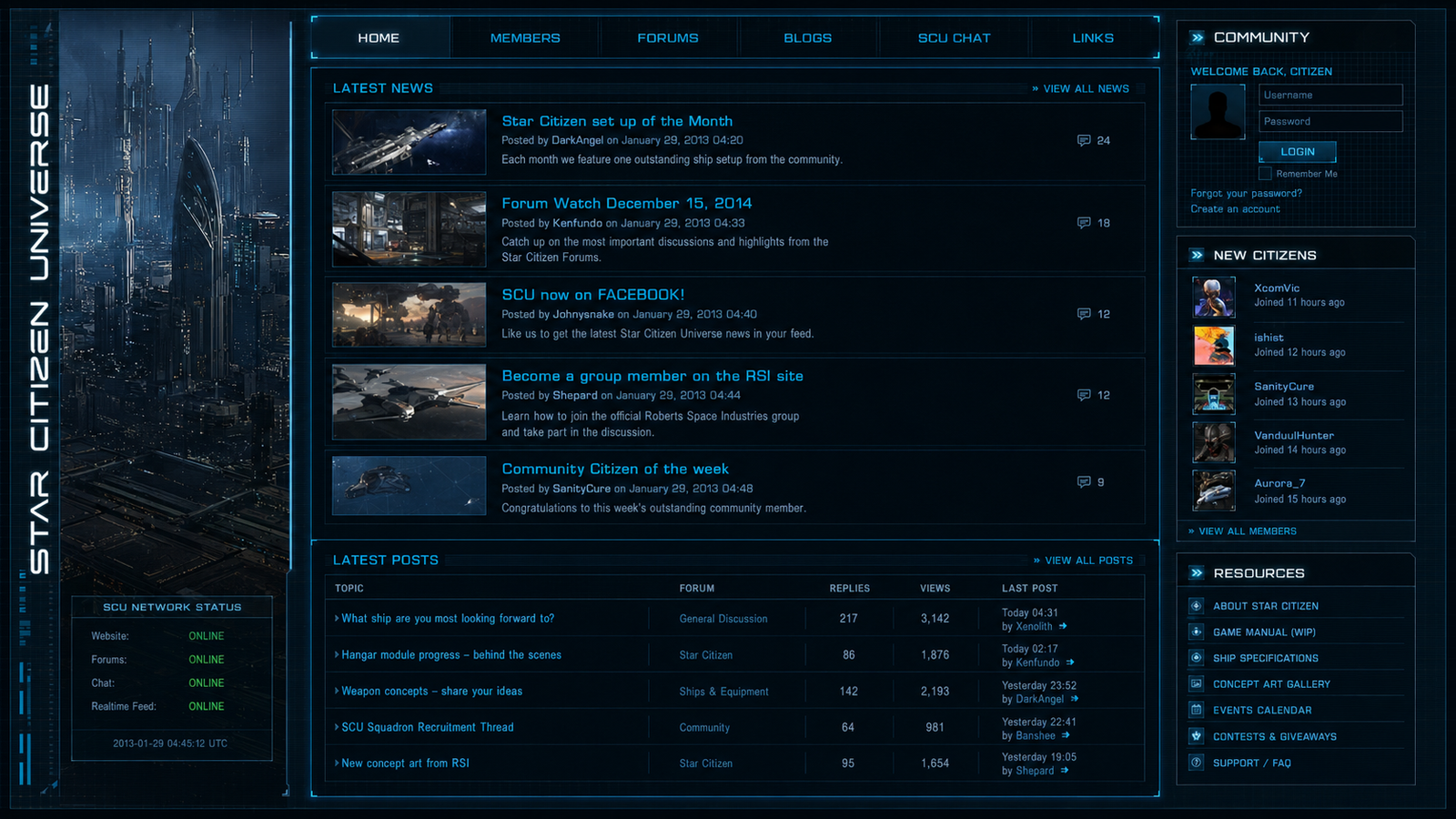Open thumbnail for Star Citizen set up of the Month

pyautogui.click(x=409, y=142)
